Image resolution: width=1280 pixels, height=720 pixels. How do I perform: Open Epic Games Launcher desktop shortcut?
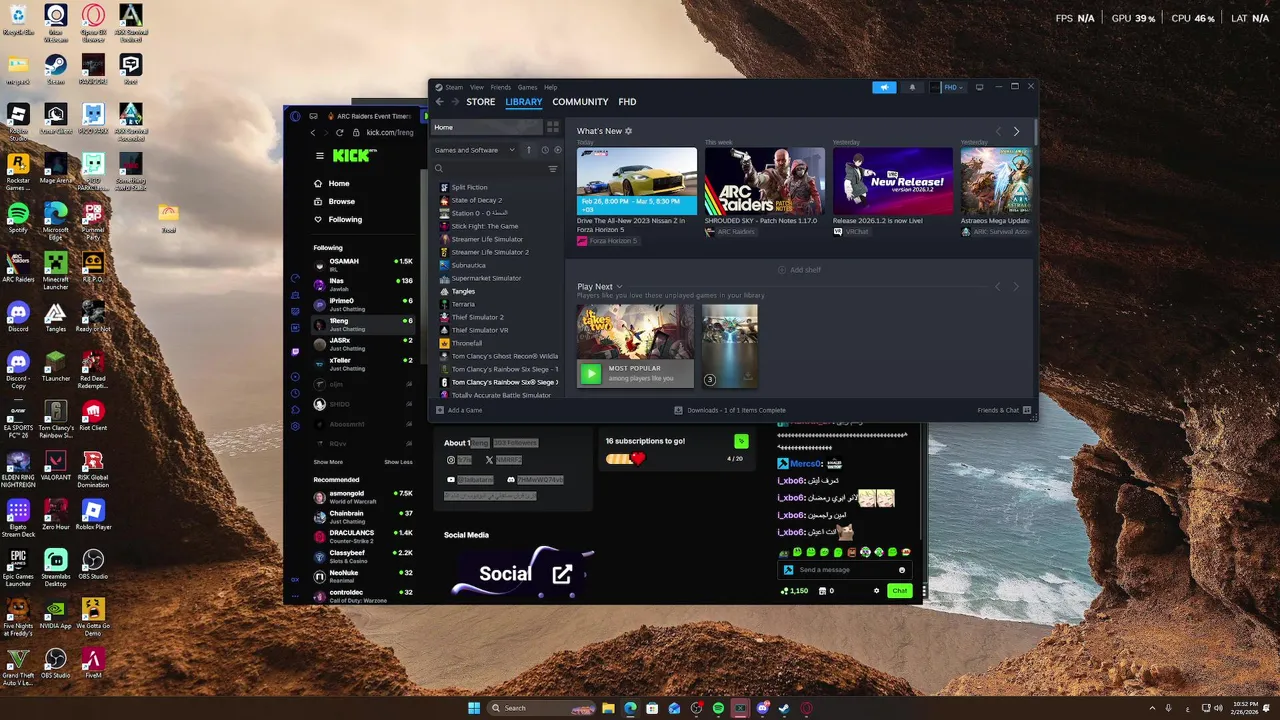(x=18, y=565)
